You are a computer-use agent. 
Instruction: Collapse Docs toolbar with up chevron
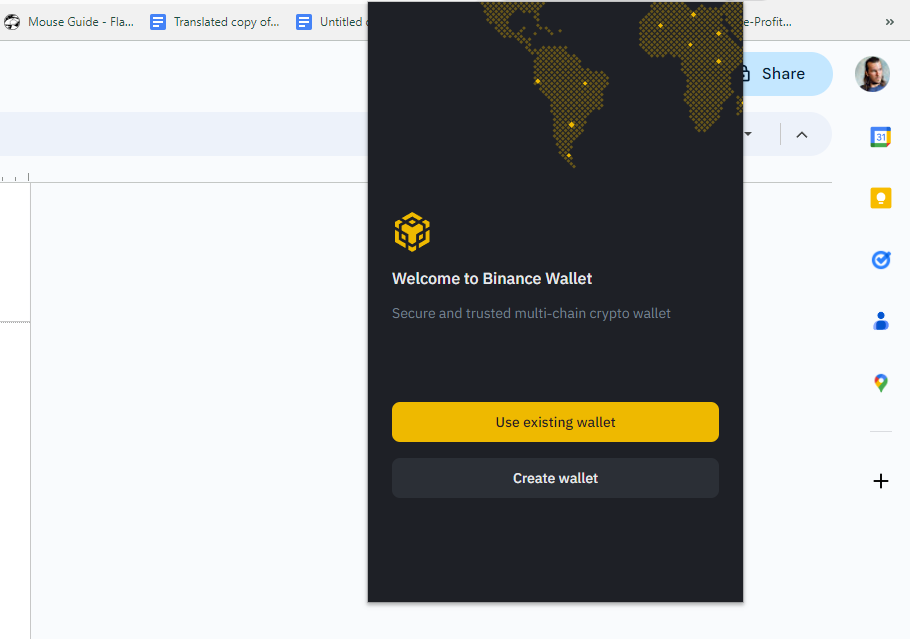(x=801, y=135)
